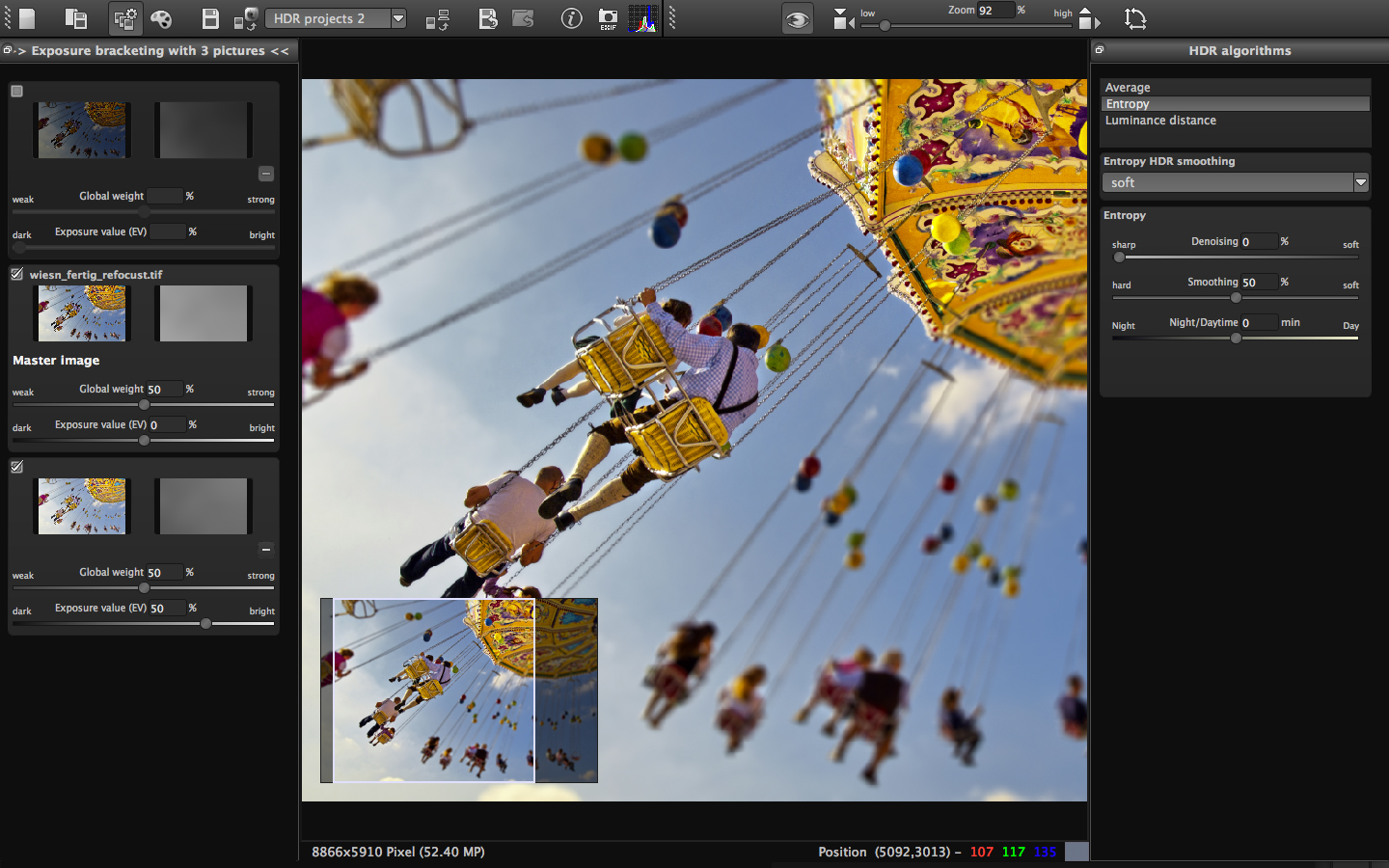Open the information icon

[x=572, y=18]
